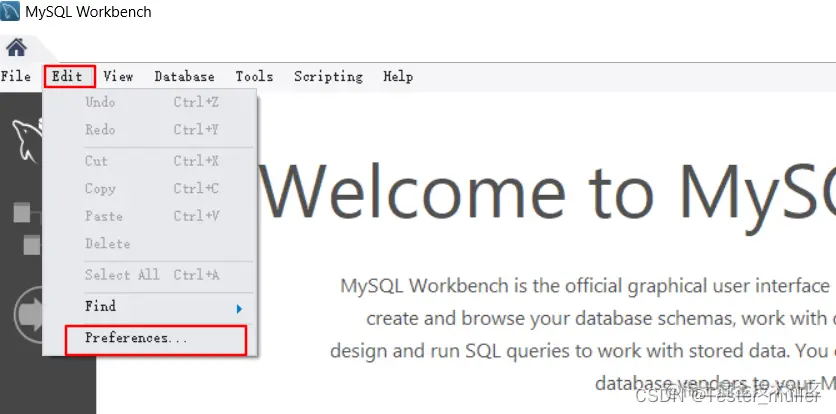Open the Database menu
Image resolution: width=836 pixels, height=414 pixels.
click(x=184, y=77)
